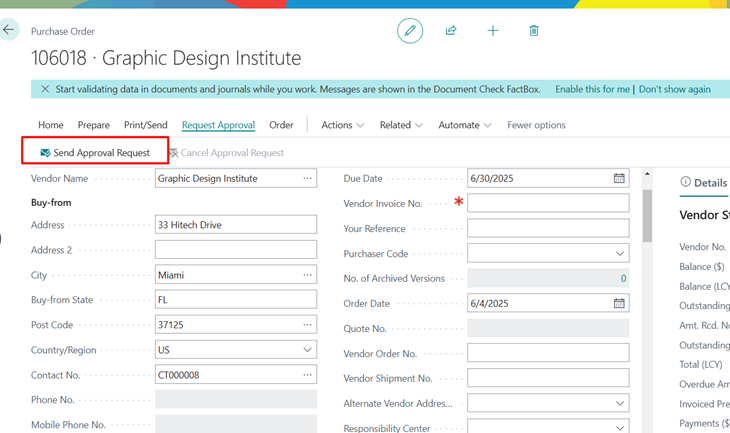Open Country/Region dropdown
The image size is (730, 433).
pos(307,350)
